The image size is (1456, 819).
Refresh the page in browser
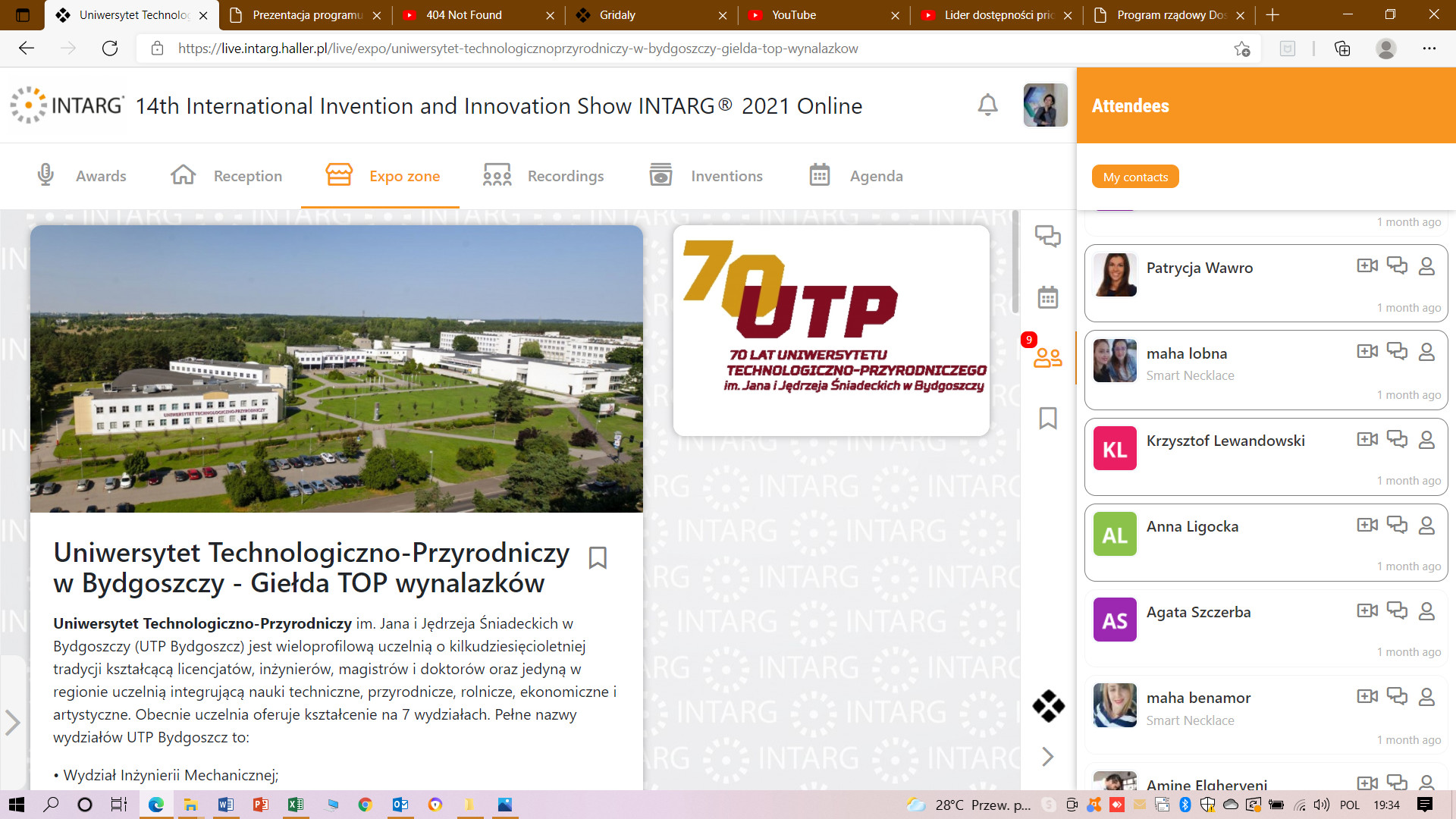pos(110,49)
